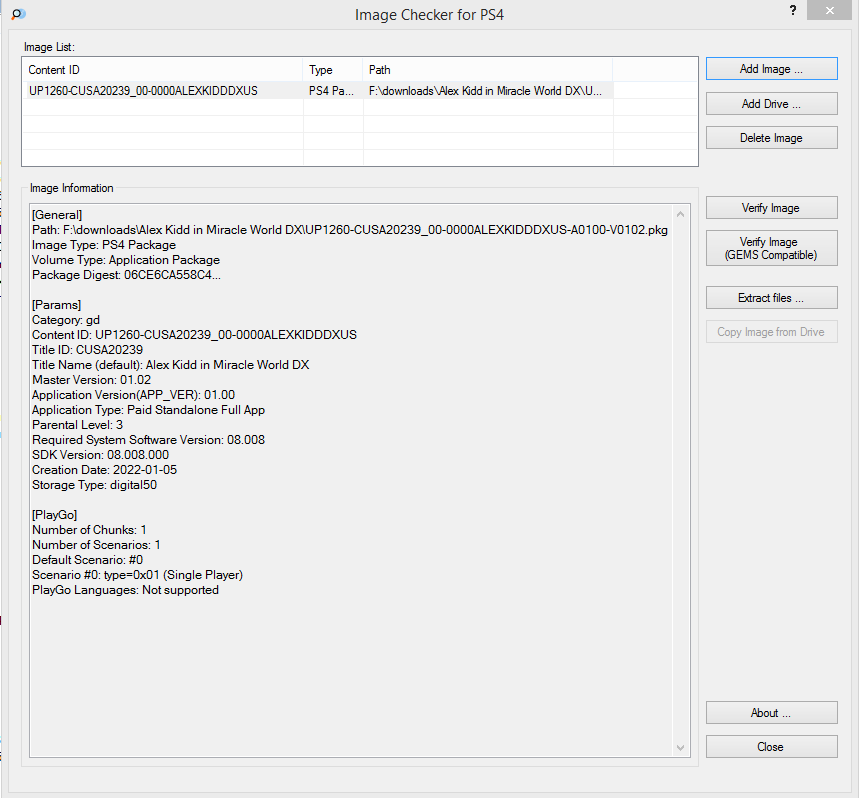859x798 pixels.
Task: Click the 'Title ID: CUSA20239' line
Action: (x=88, y=350)
